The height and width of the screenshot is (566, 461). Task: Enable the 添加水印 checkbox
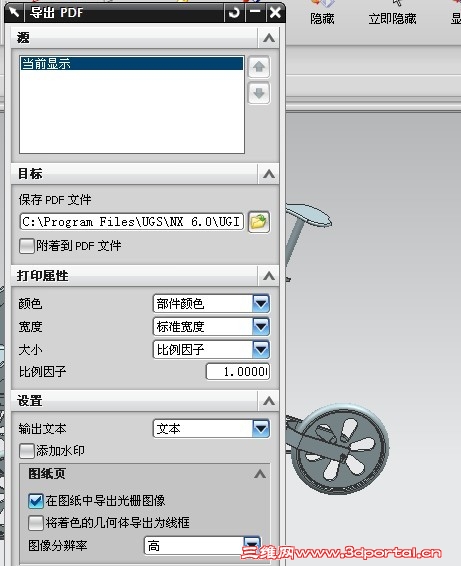coord(27,451)
